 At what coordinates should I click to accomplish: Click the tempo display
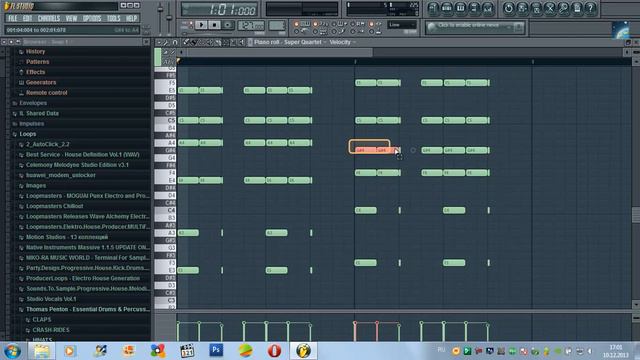click(251, 25)
